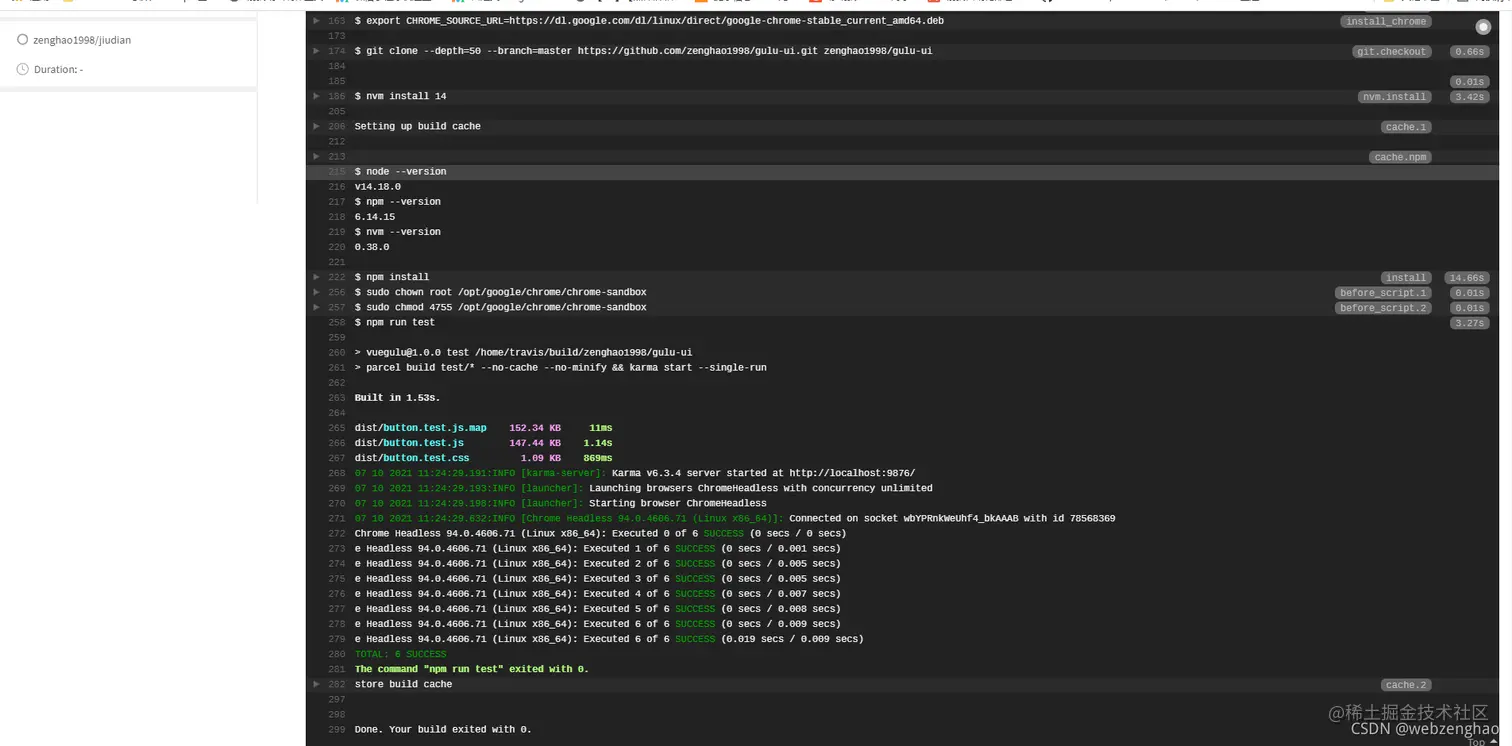1512x746 pixels.
Task: Click the 'Karma v6.3.4 server started' line
Action: (x=634, y=473)
